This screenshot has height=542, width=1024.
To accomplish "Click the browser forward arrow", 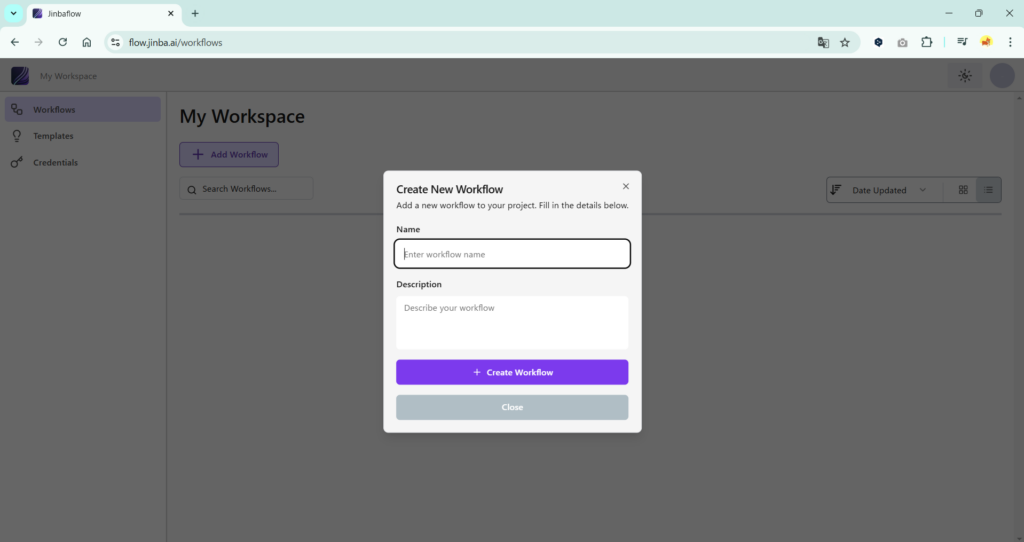I will point(39,42).
